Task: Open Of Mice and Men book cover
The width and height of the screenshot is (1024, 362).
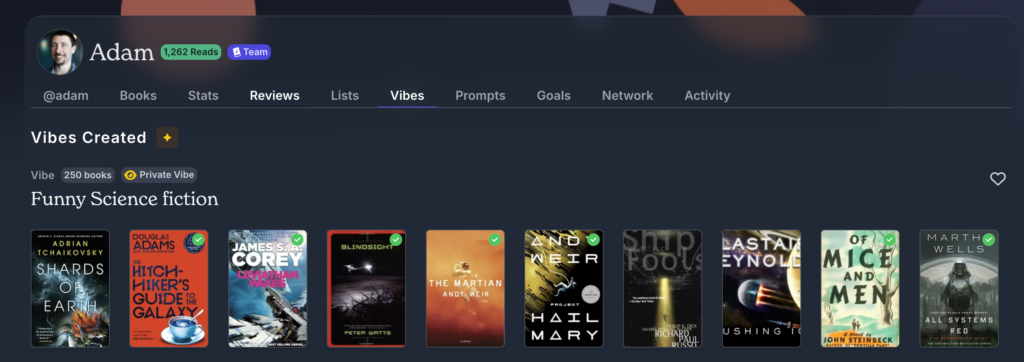Action: pos(860,288)
